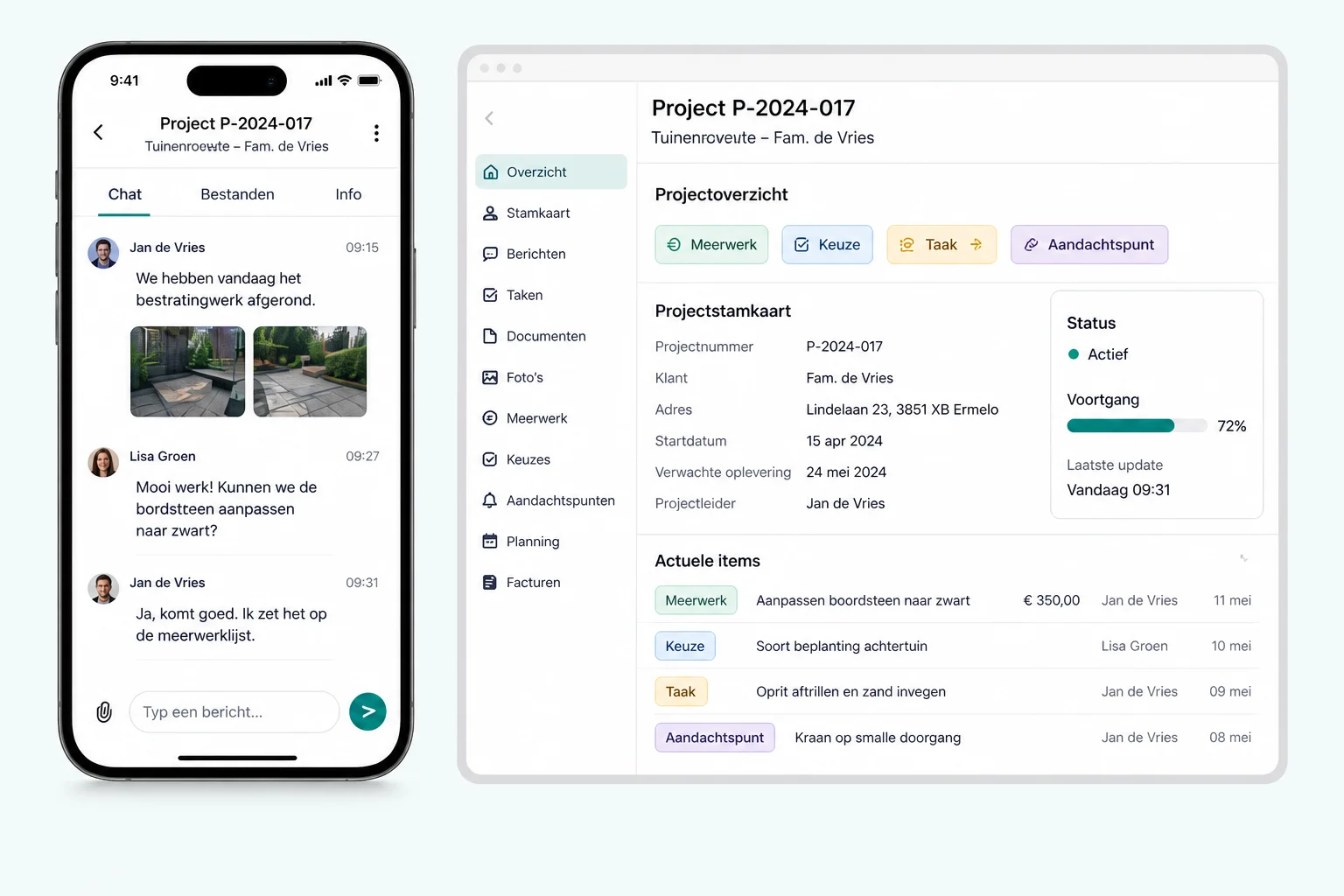Click the Berichten speech bubble icon
Viewport: 1344px width, 896px height.
[491, 254]
